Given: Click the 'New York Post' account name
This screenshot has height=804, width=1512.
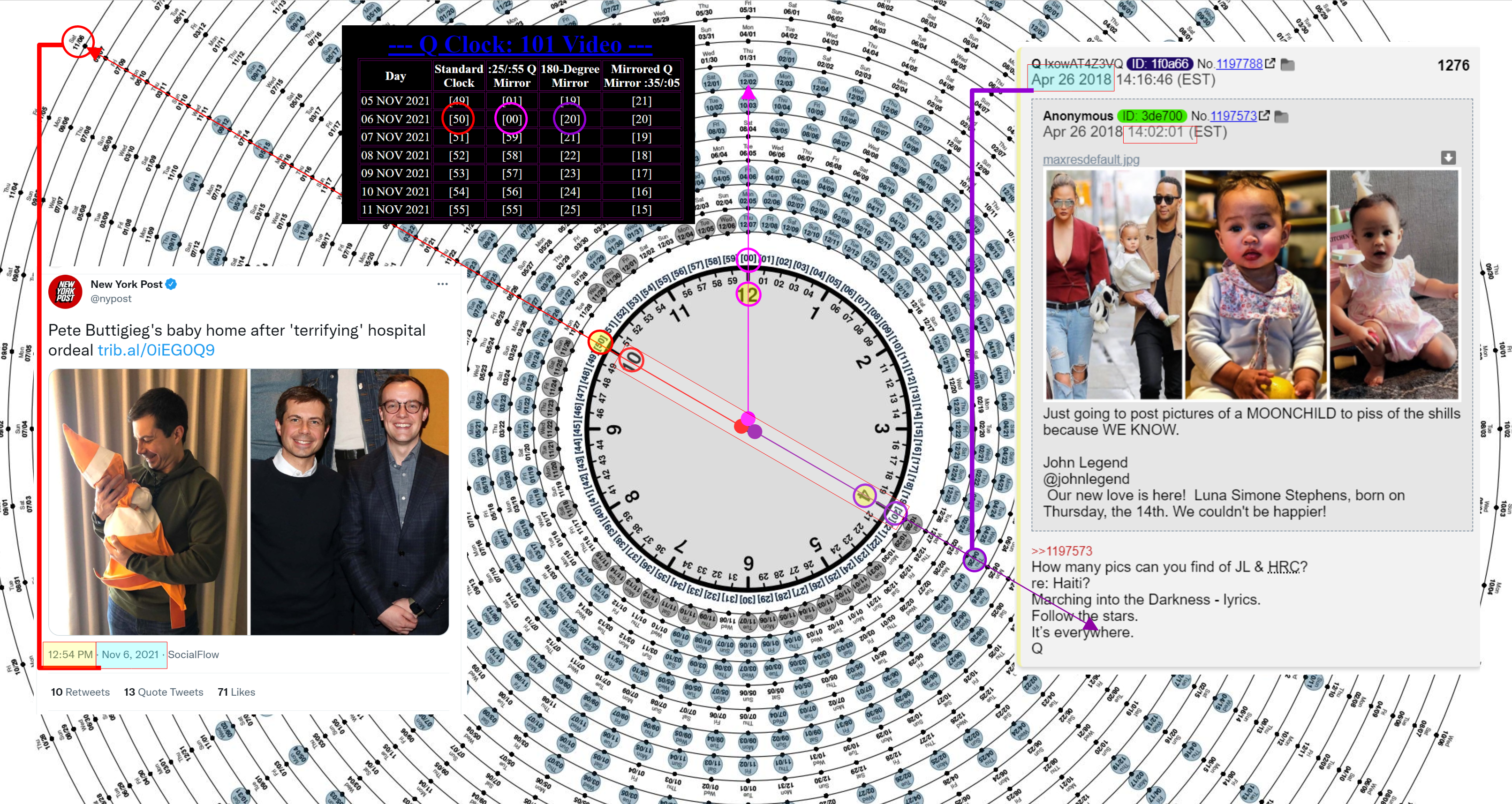Looking at the screenshot, I should [126, 284].
